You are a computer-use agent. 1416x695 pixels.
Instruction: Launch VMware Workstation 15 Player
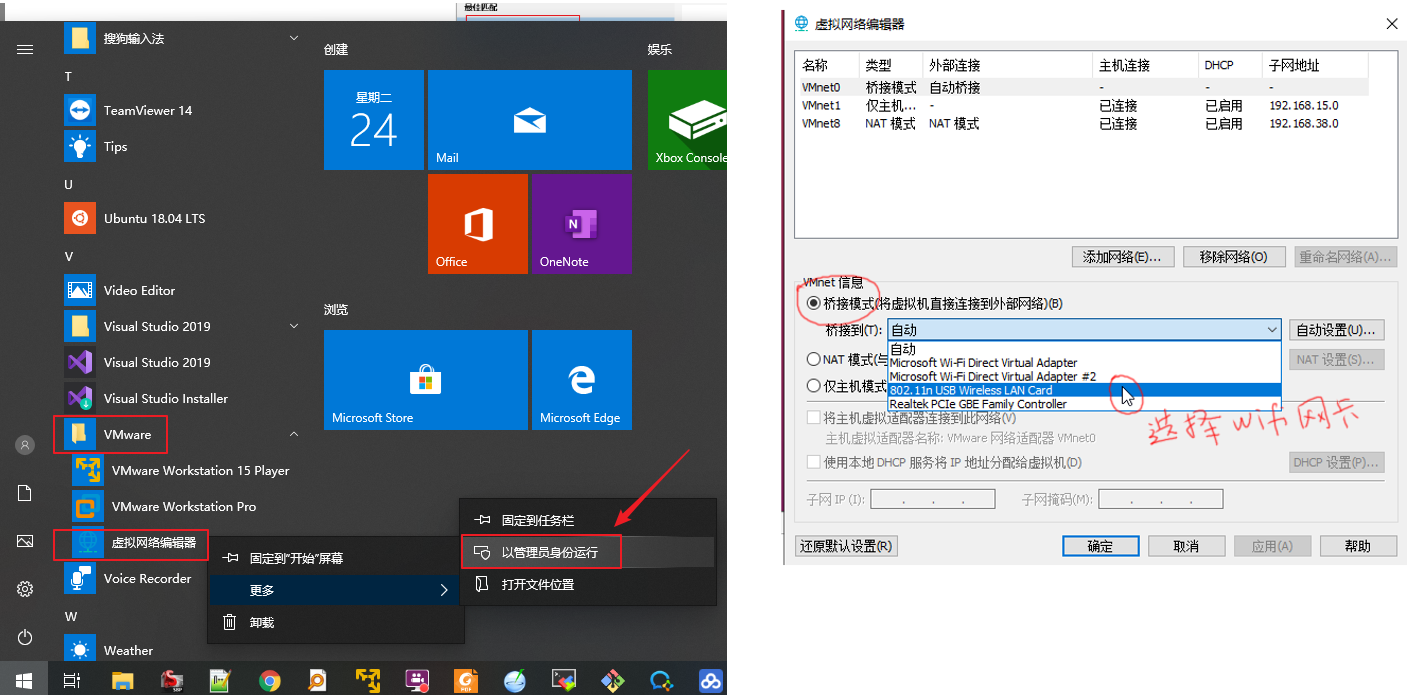pos(200,470)
